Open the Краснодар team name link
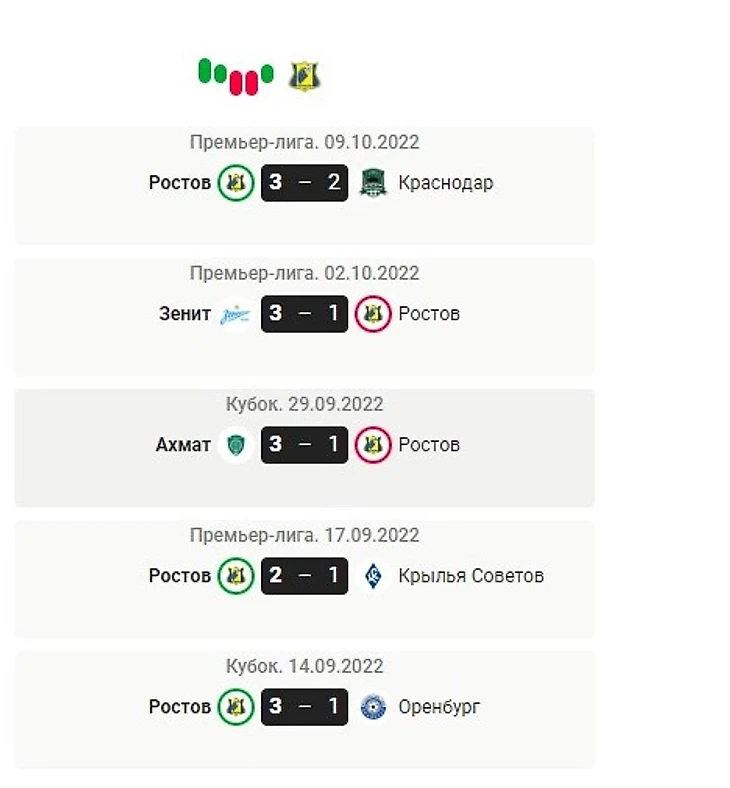 [445, 183]
